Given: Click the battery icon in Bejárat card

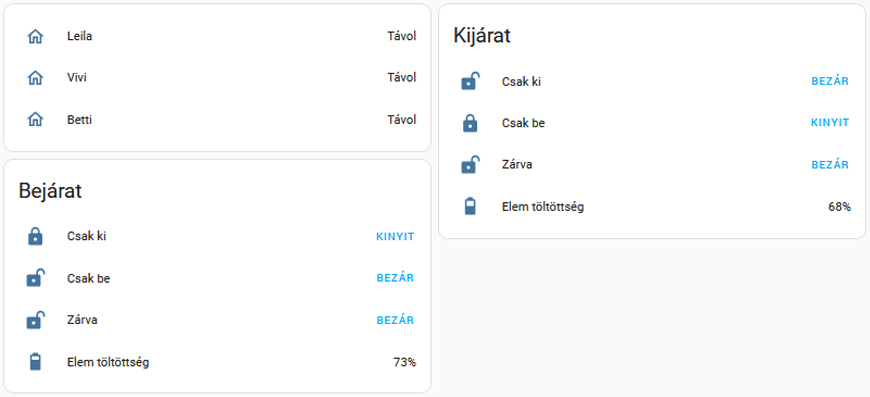Looking at the screenshot, I should (x=35, y=362).
